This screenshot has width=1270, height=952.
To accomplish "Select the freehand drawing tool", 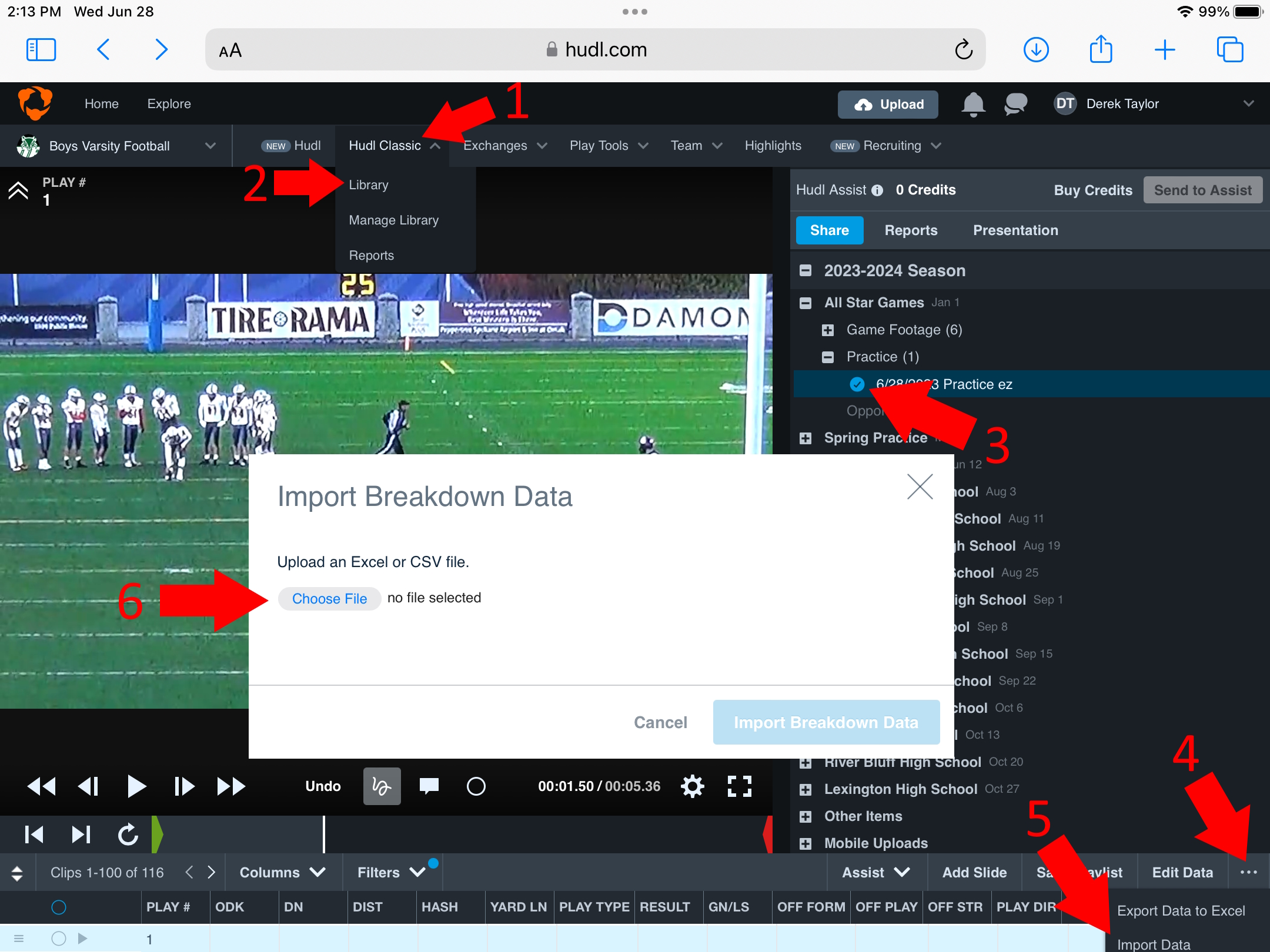I will (x=382, y=786).
